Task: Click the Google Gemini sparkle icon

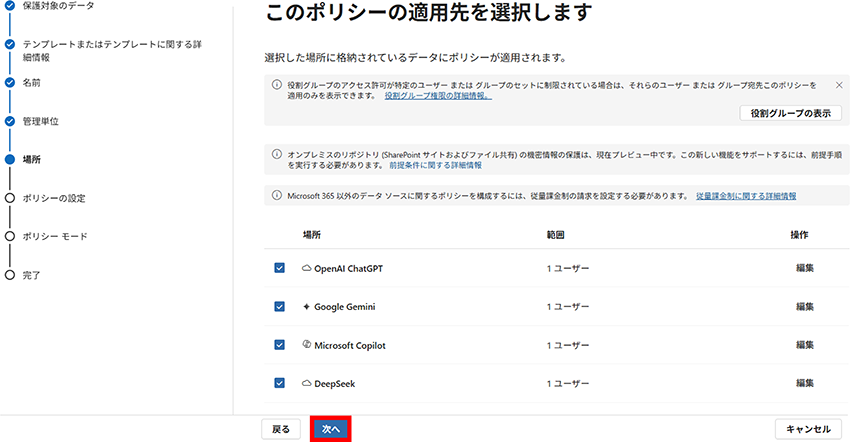Action: 307,306
